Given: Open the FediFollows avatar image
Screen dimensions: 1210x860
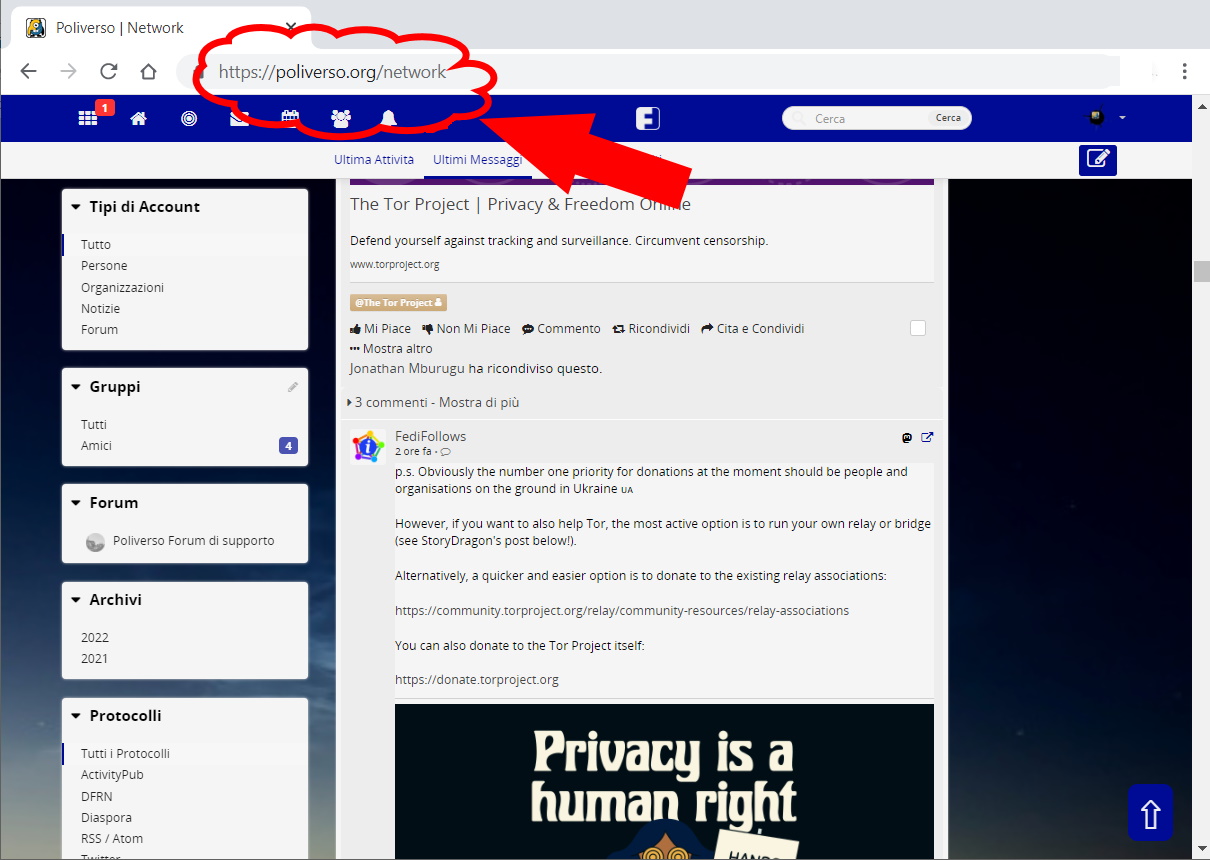Looking at the screenshot, I should (x=368, y=447).
